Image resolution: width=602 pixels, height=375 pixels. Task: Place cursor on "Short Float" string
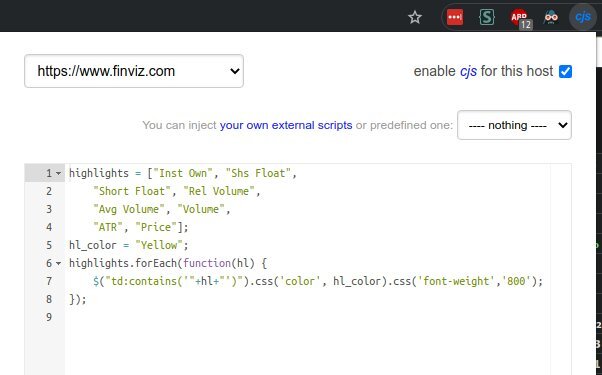(x=132, y=191)
